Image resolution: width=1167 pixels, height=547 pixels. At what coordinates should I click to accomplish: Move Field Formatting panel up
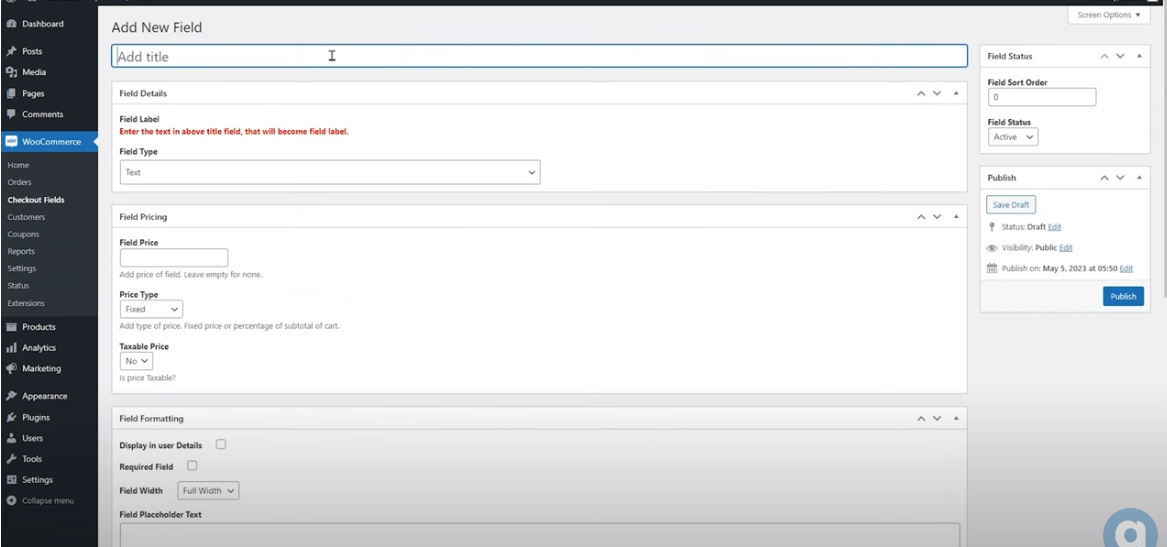[921, 419]
